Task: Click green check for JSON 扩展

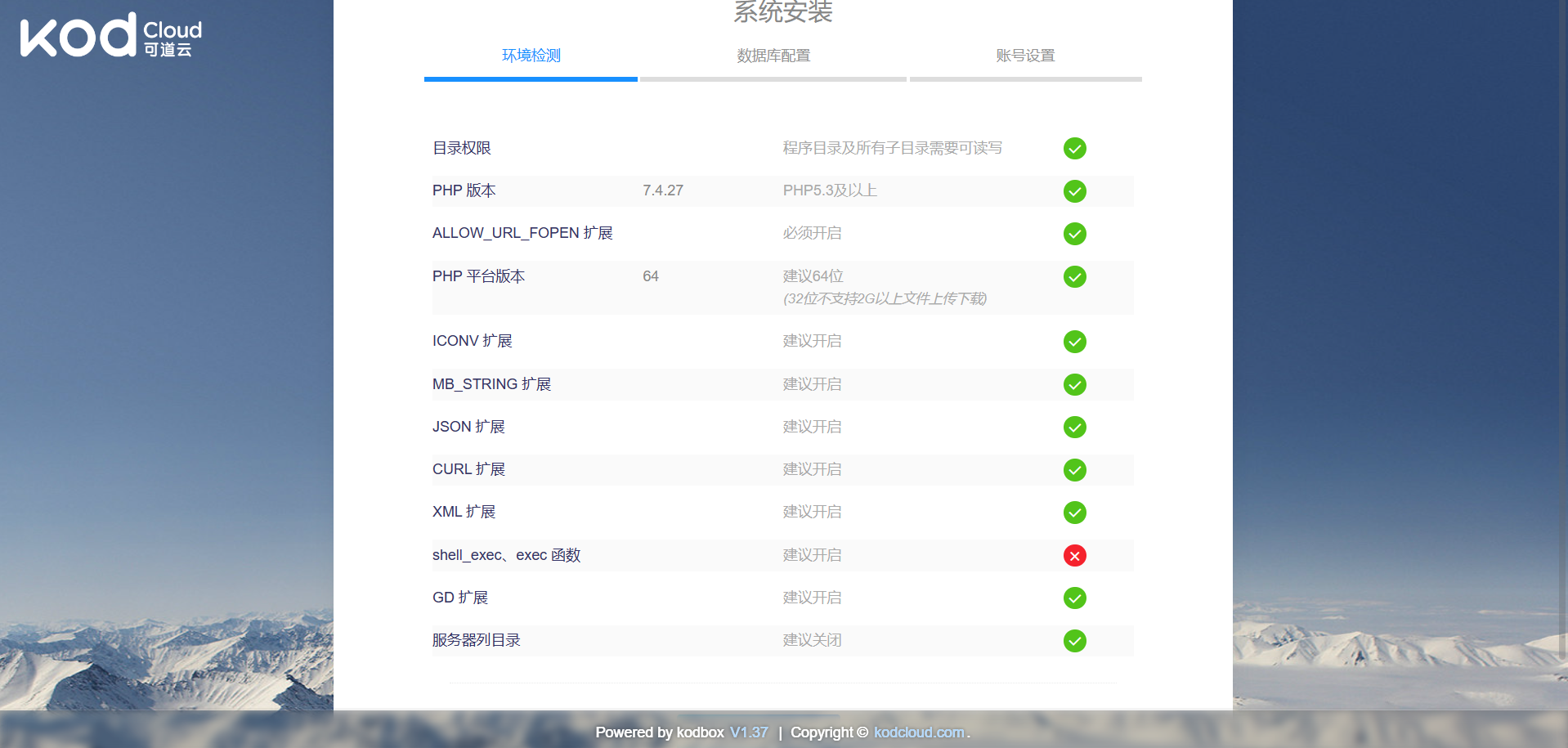Action: pos(1074,428)
